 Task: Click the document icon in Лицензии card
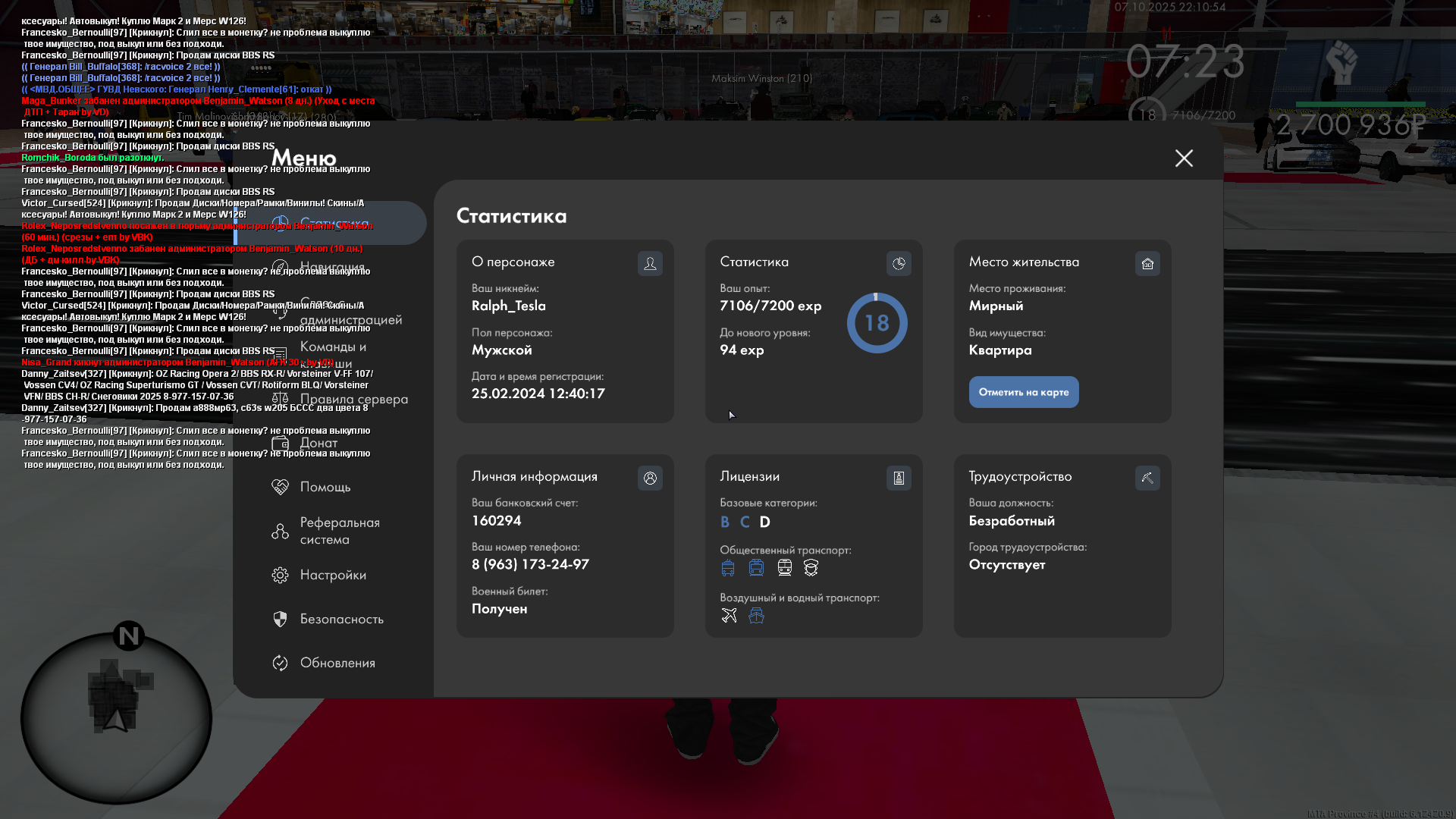coord(899,478)
